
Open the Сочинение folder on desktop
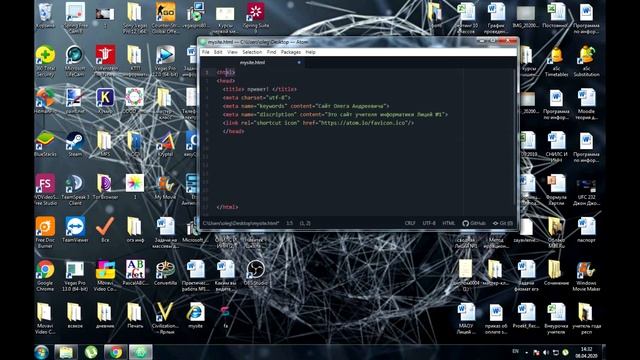[x=556, y=273]
